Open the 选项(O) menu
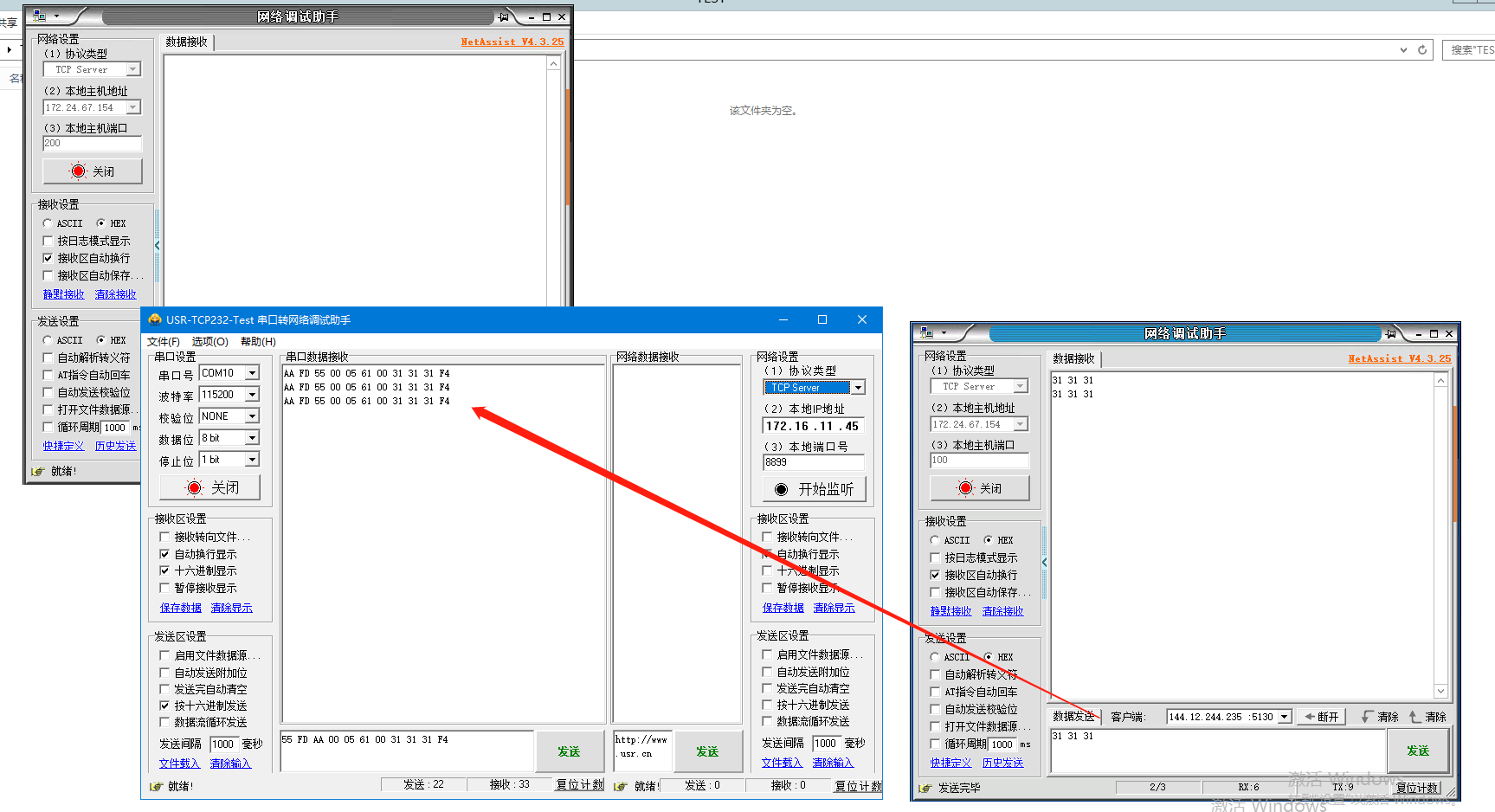Viewport: 1495px width, 812px height. pyautogui.click(x=209, y=342)
